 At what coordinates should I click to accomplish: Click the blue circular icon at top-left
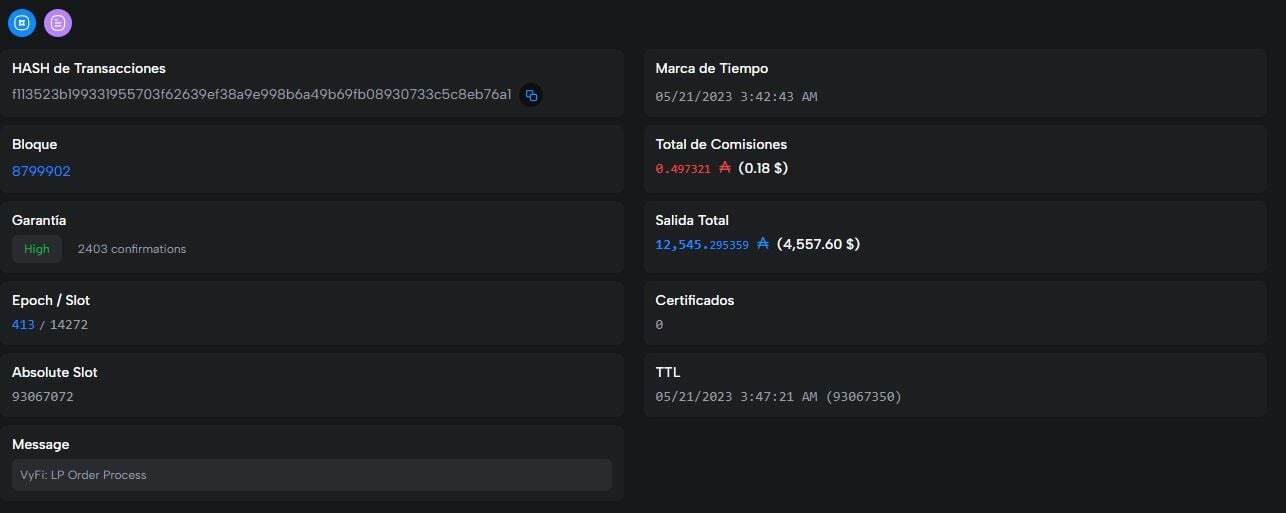pyautogui.click(x=22, y=22)
